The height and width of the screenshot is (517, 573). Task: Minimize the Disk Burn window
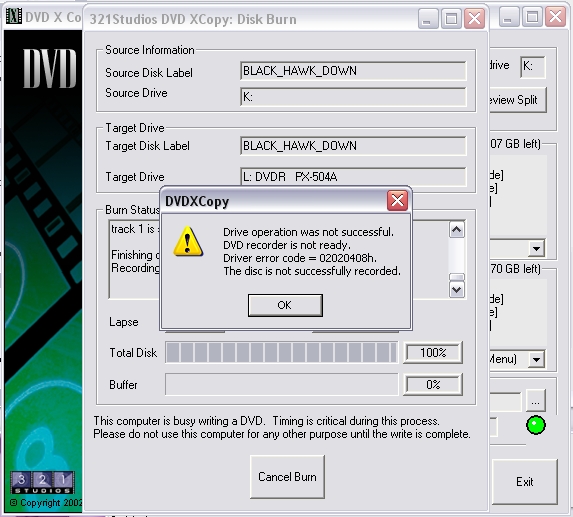pos(428,18)
